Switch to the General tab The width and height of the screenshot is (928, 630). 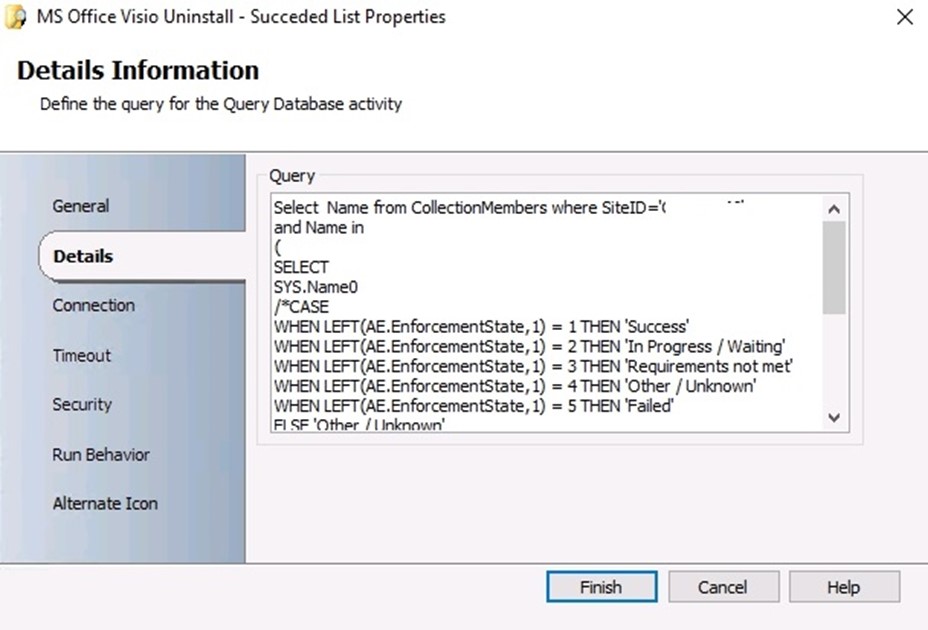(81, 206)
